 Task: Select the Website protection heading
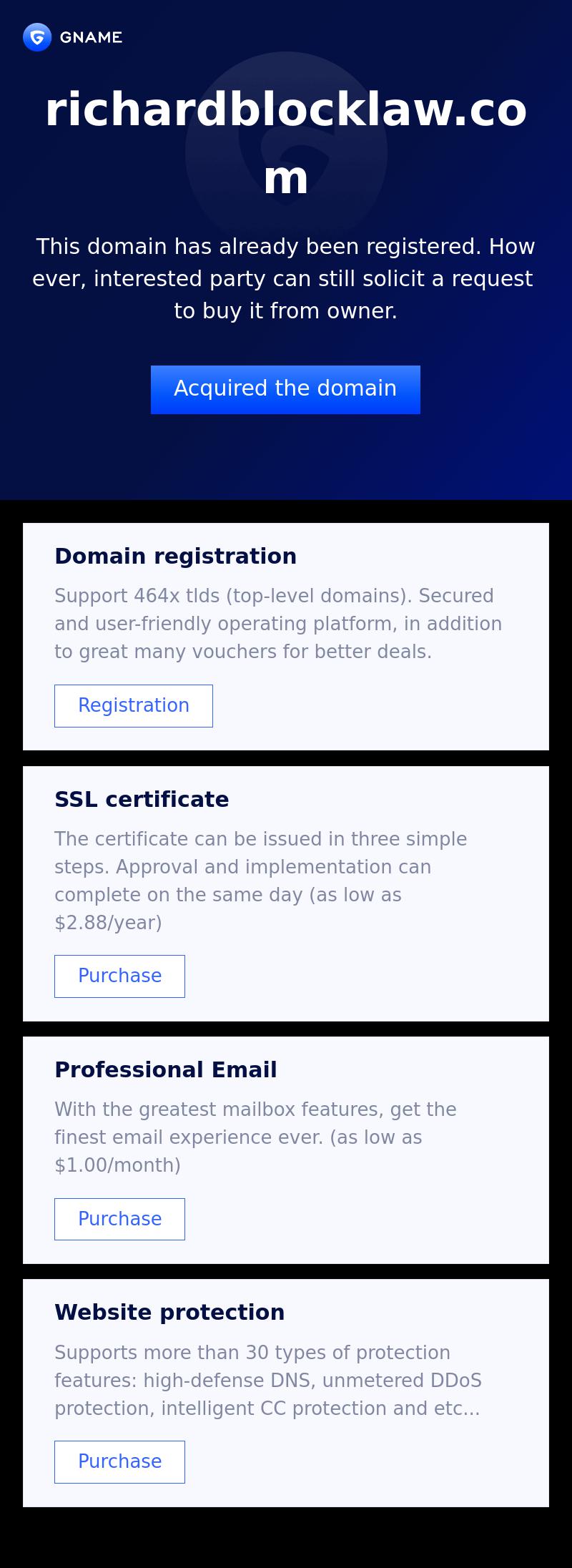pyautogui.click(x=169, y=1312)
